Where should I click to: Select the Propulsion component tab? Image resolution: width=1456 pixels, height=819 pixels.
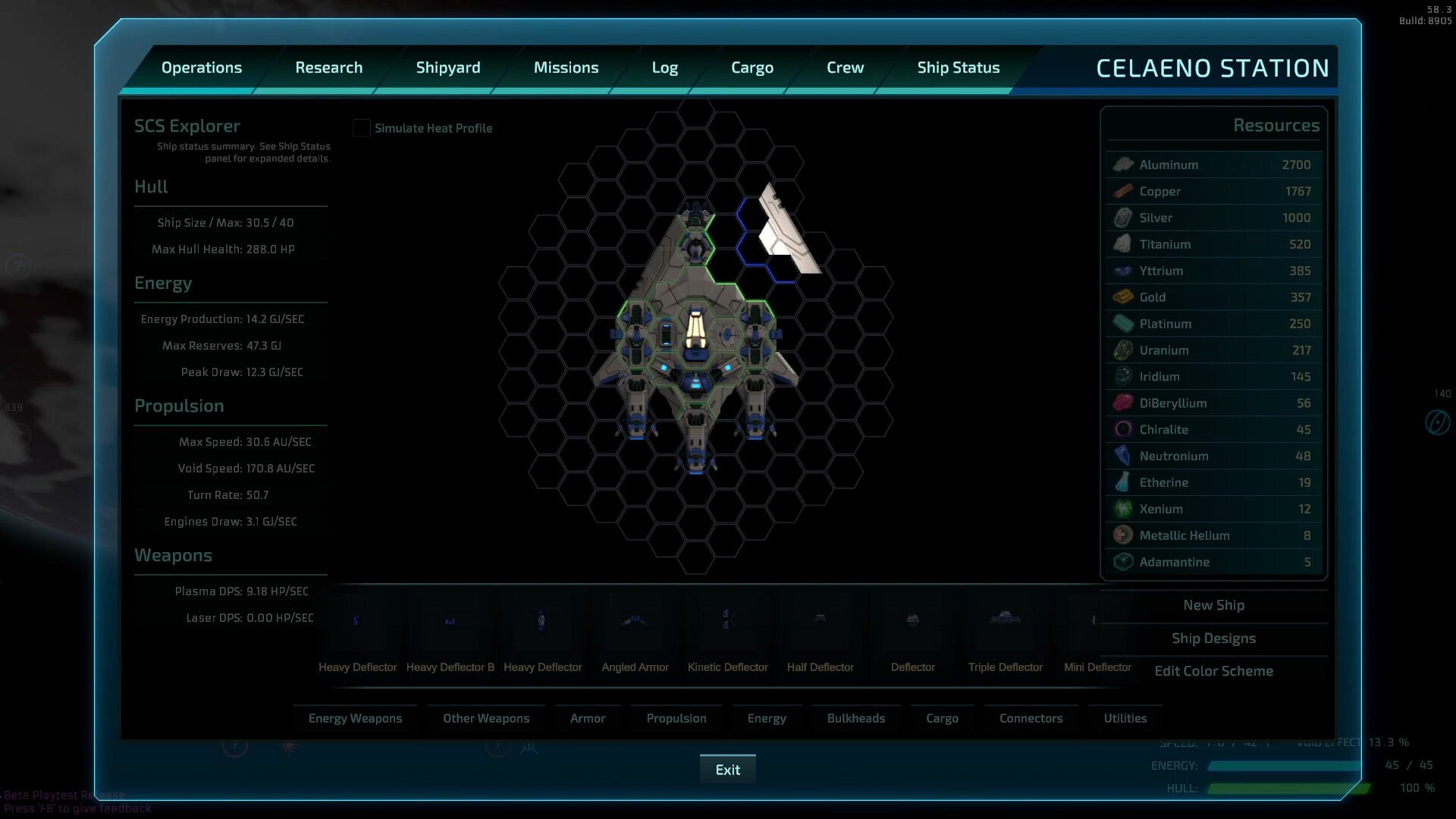coord(676,718)
